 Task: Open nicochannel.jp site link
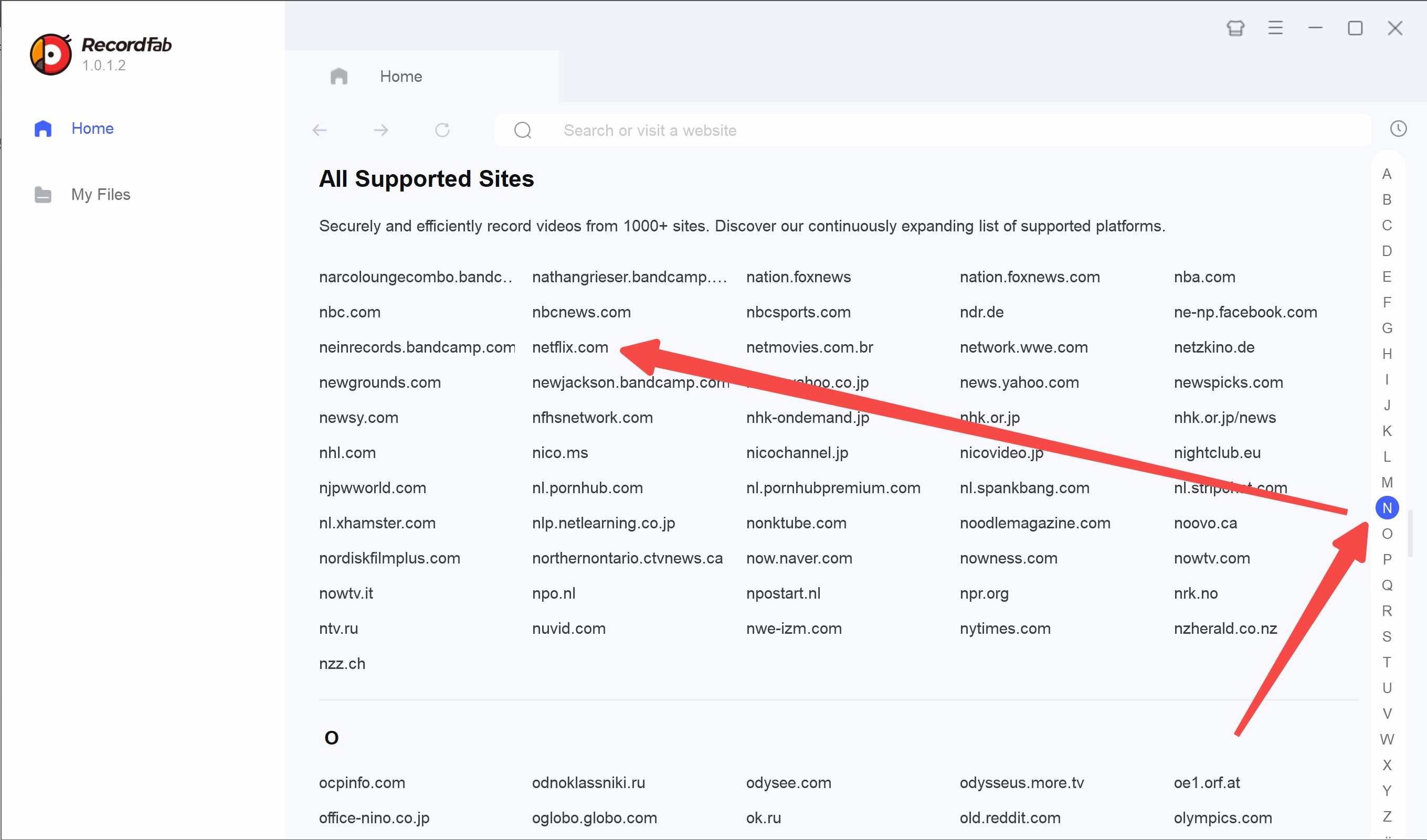click(x=797, y=452)
